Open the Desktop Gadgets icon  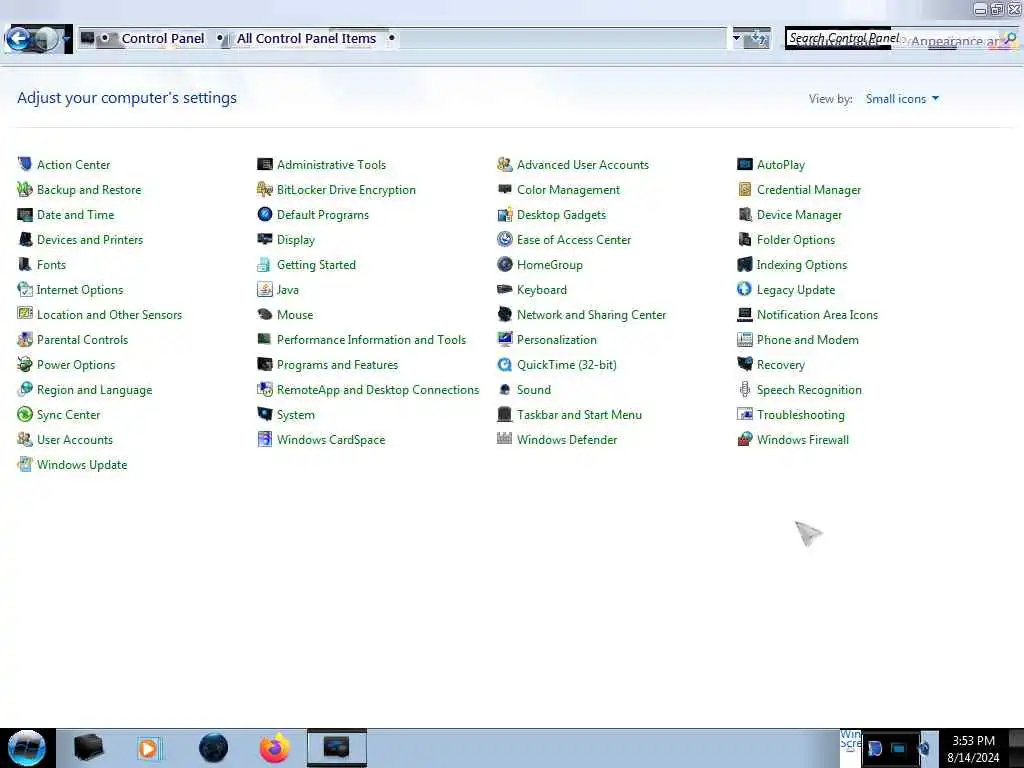pyautogui.click(x=505, y=215)
